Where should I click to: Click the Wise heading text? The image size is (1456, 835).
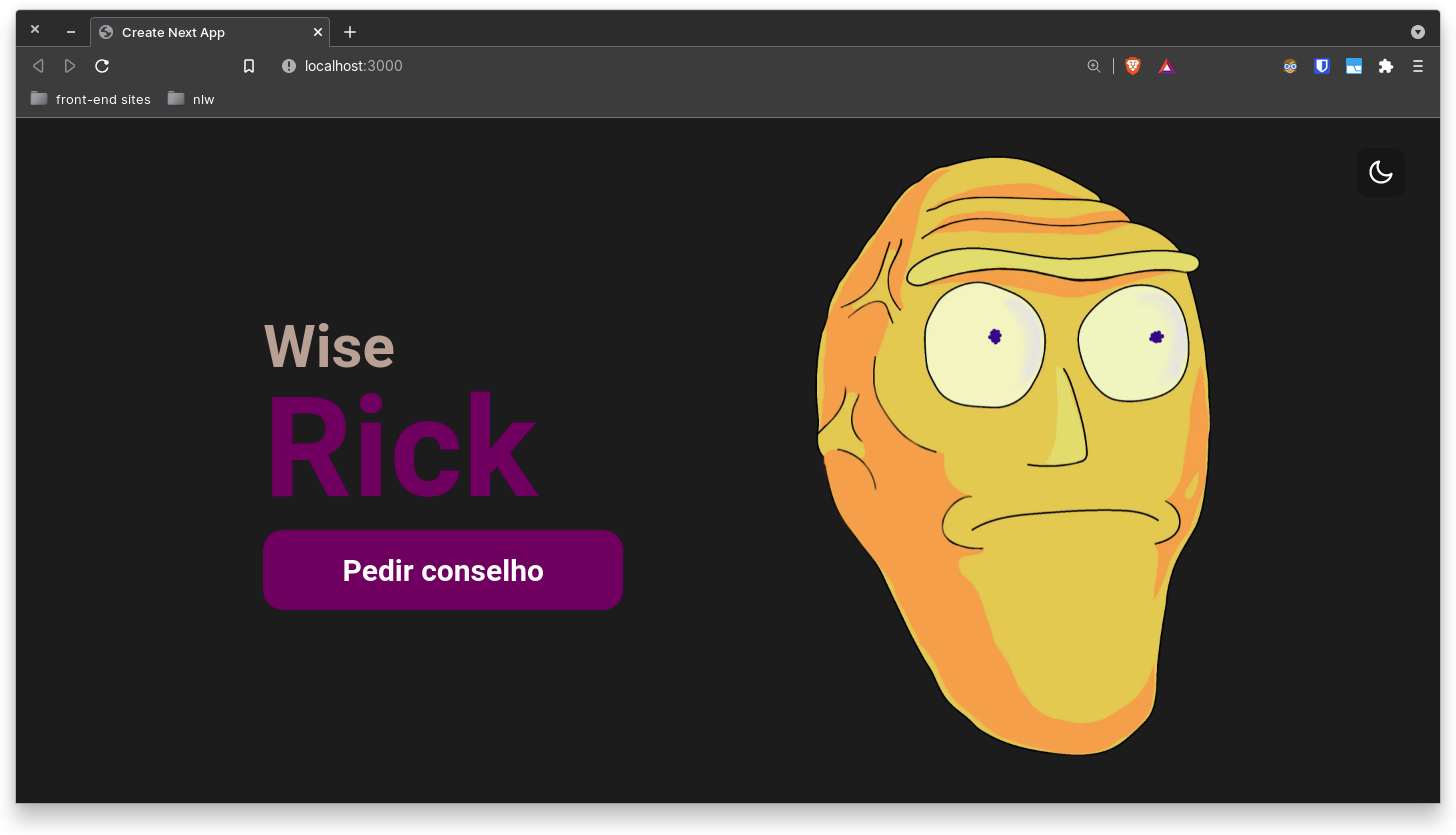click(x=329, y=346)
